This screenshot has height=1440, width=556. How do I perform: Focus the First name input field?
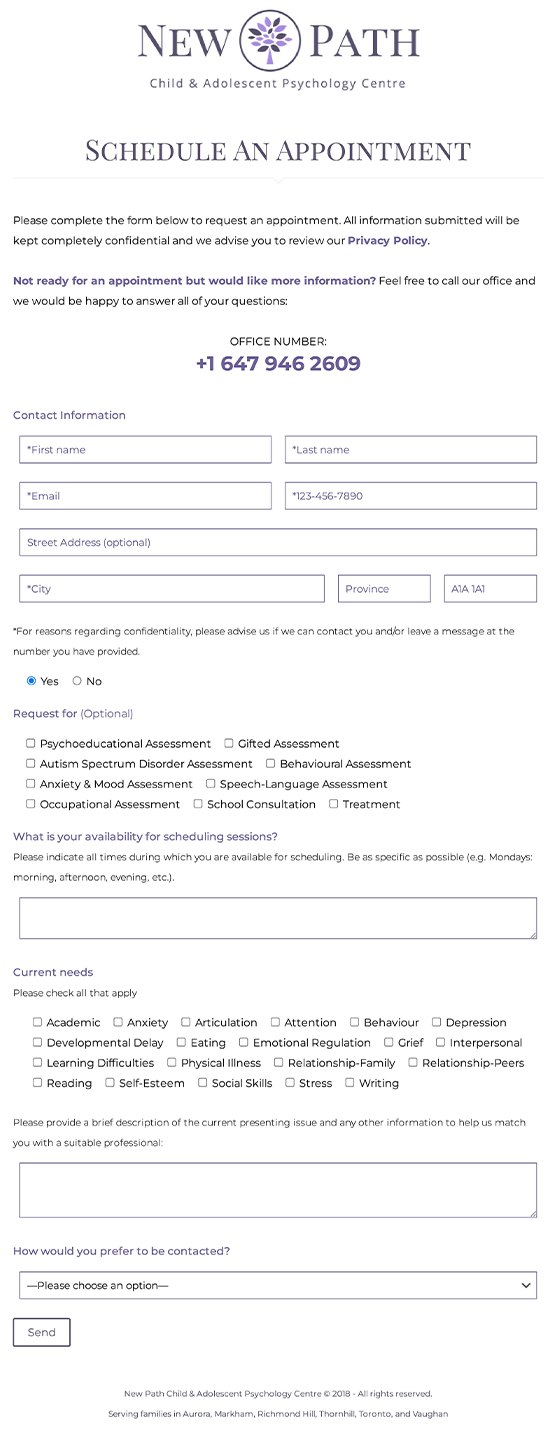pos(145,450)
